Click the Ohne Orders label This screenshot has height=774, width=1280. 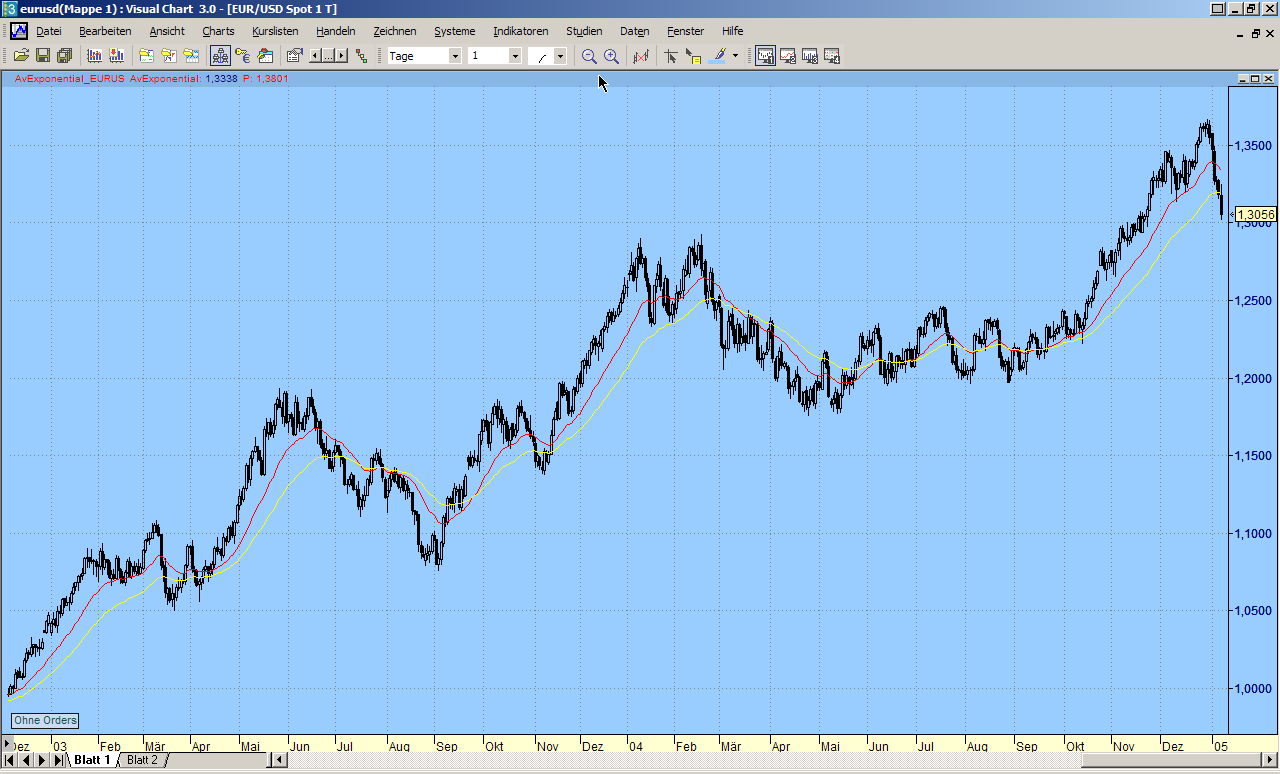click(45, 721)
